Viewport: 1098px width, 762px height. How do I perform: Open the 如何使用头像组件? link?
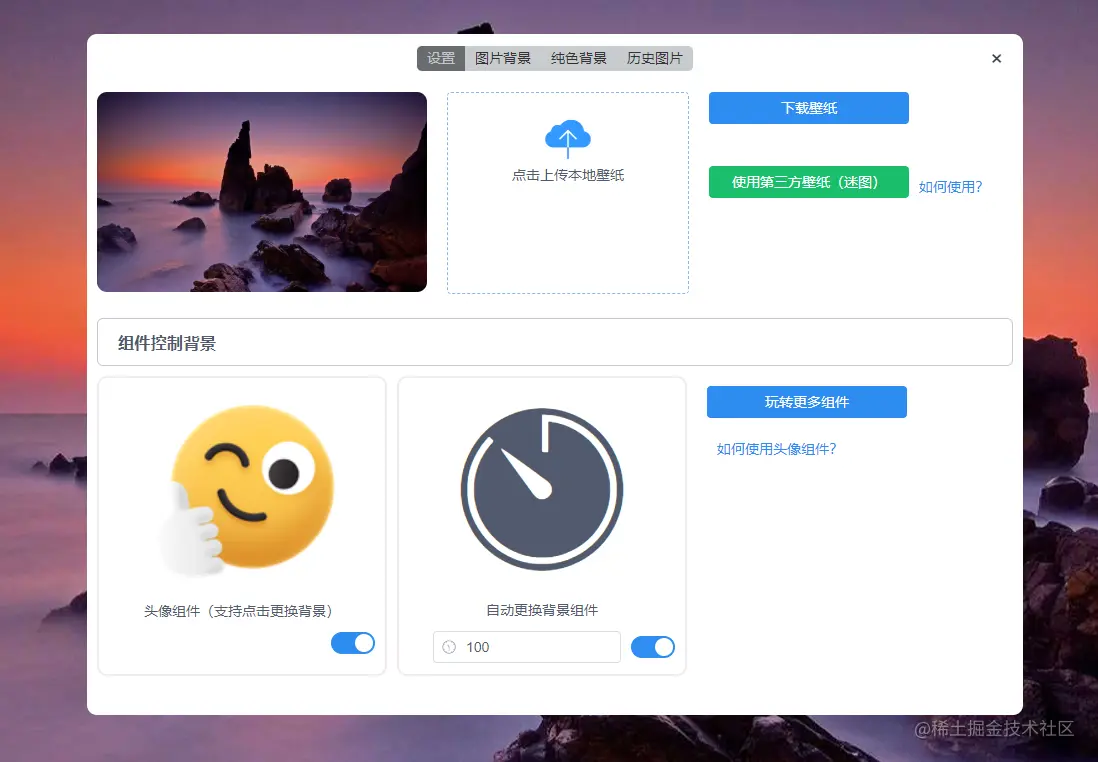pos(776,449)
